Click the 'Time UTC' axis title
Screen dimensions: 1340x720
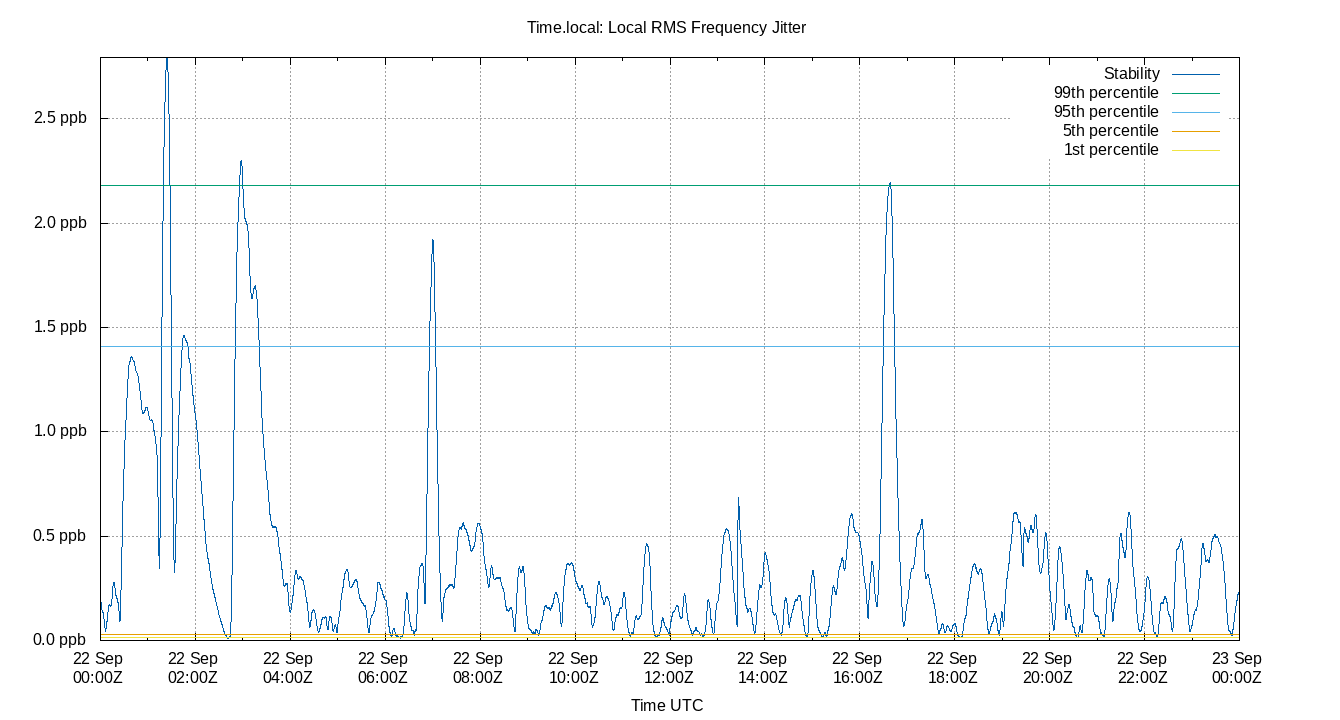pyautogui.click(x=667, y=705)
